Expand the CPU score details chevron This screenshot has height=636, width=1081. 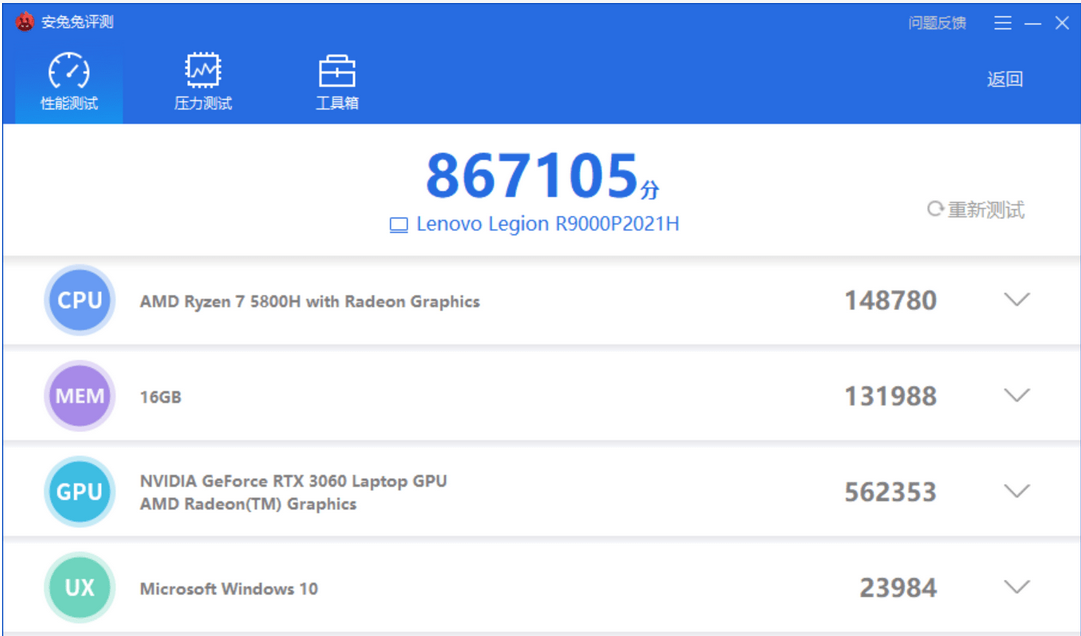[1017, 300]
